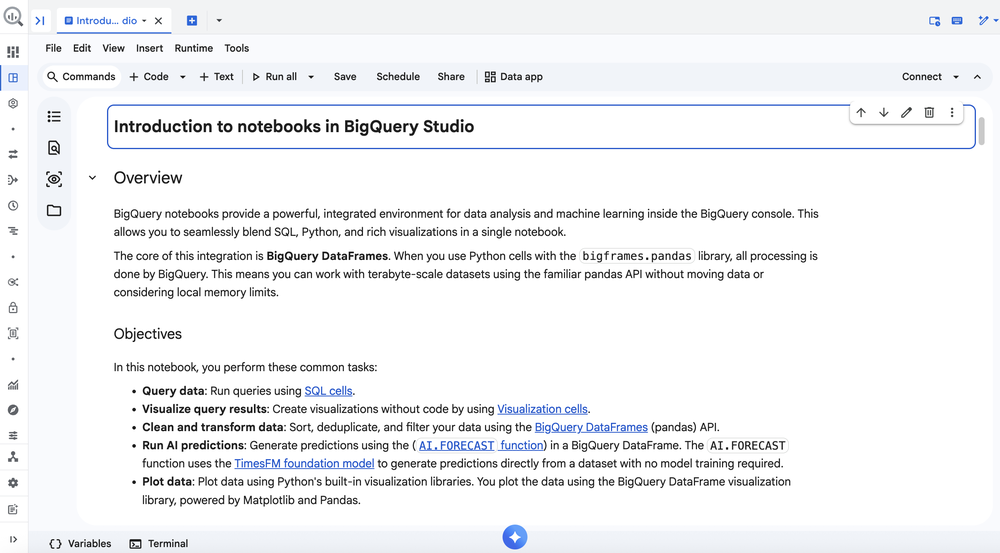Edit the title cell with the pencil icon
This screenshot has height=553, width=1000.
906,112
